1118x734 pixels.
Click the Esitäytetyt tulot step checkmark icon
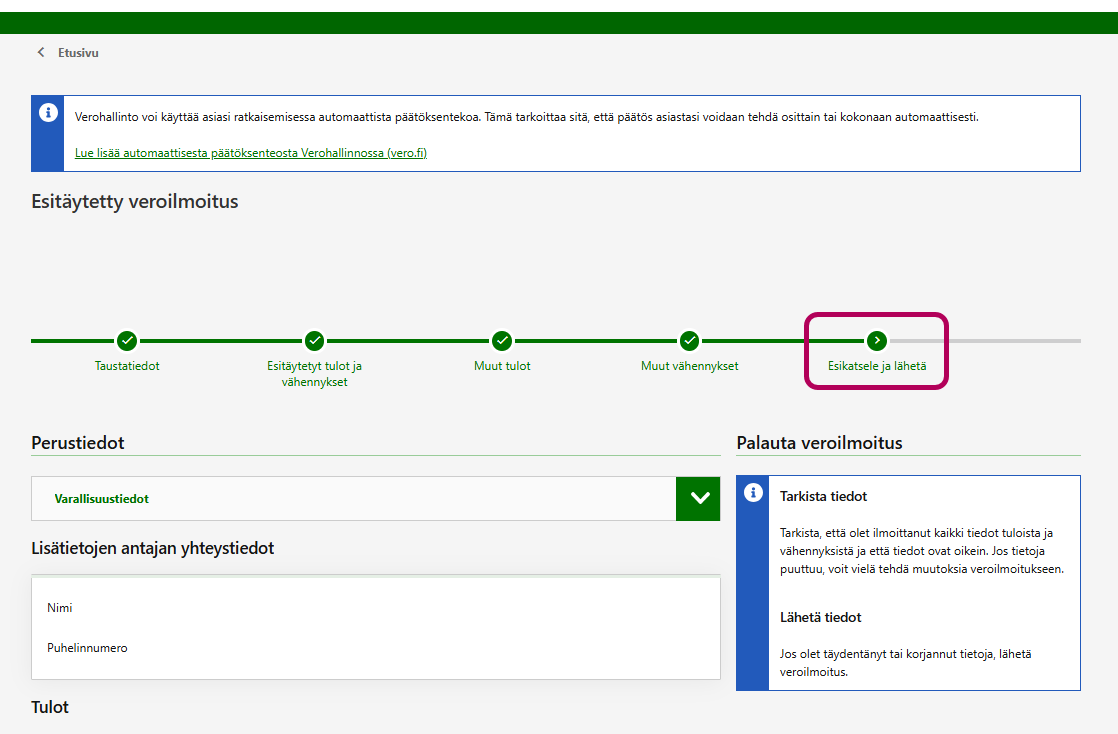pos(314,341)
